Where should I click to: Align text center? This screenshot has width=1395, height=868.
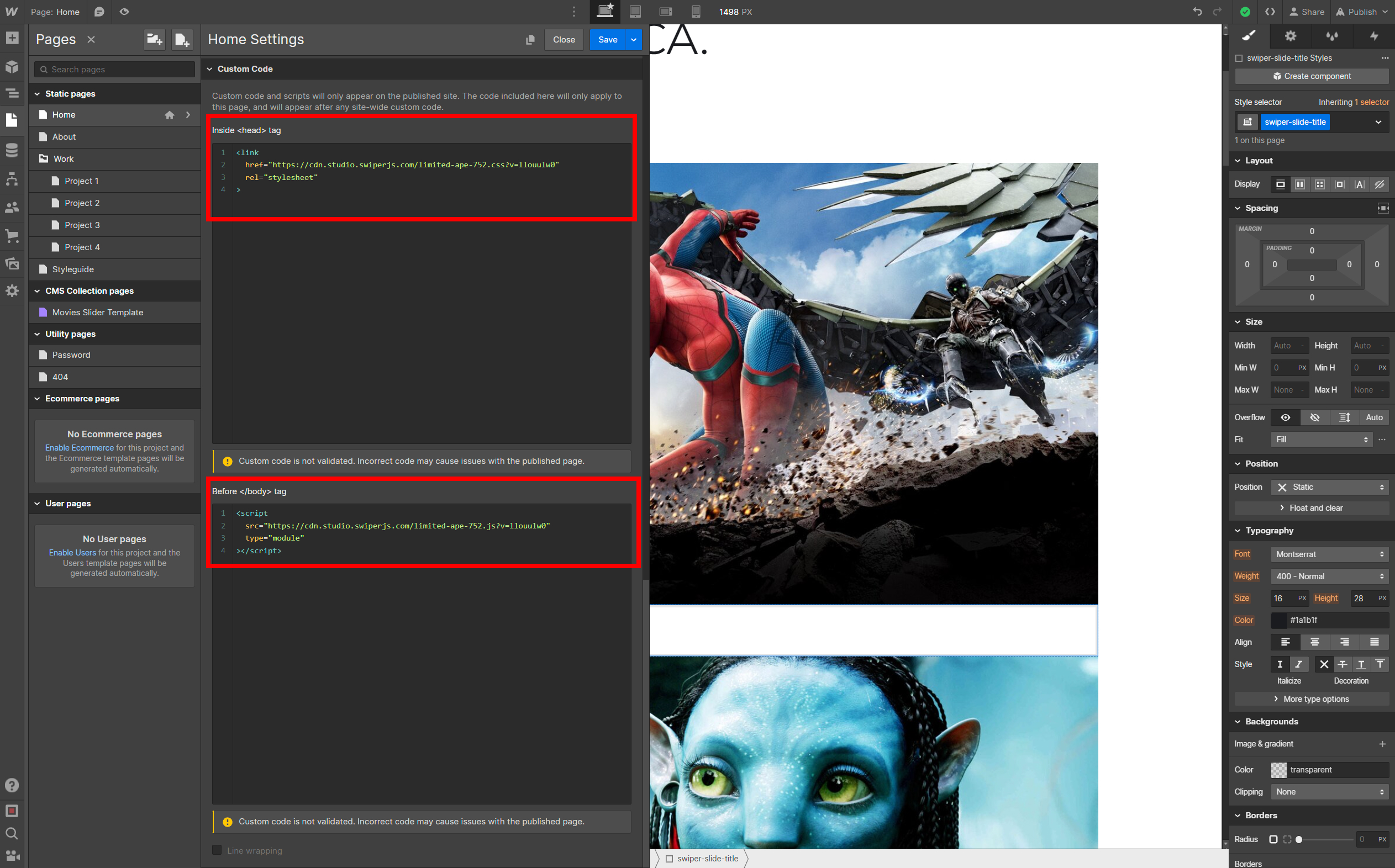coord(1314,642)
